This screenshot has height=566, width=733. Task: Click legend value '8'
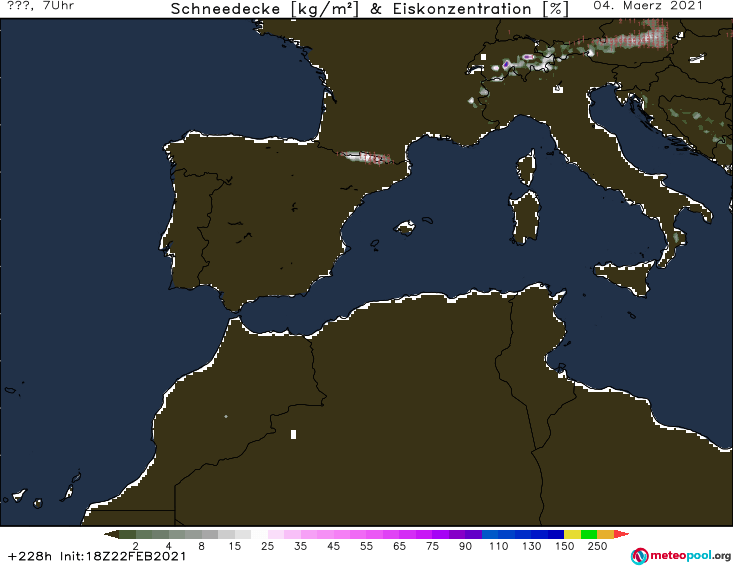[x=201, y=546]
